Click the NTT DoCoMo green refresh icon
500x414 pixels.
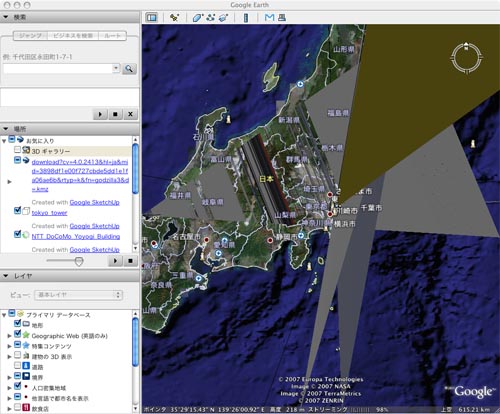(x=26, y=235)
